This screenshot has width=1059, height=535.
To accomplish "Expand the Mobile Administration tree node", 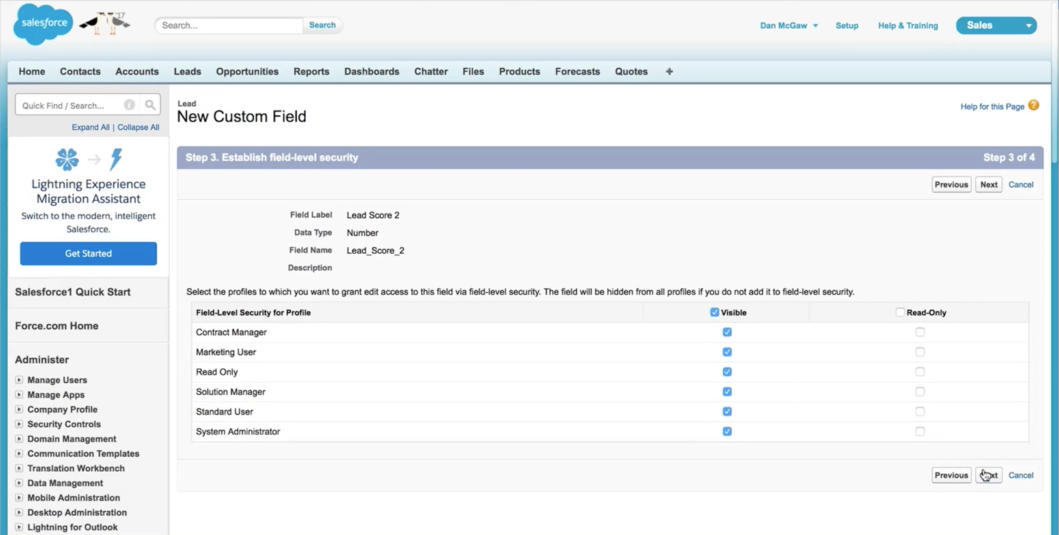I will [x=19, y=497].
